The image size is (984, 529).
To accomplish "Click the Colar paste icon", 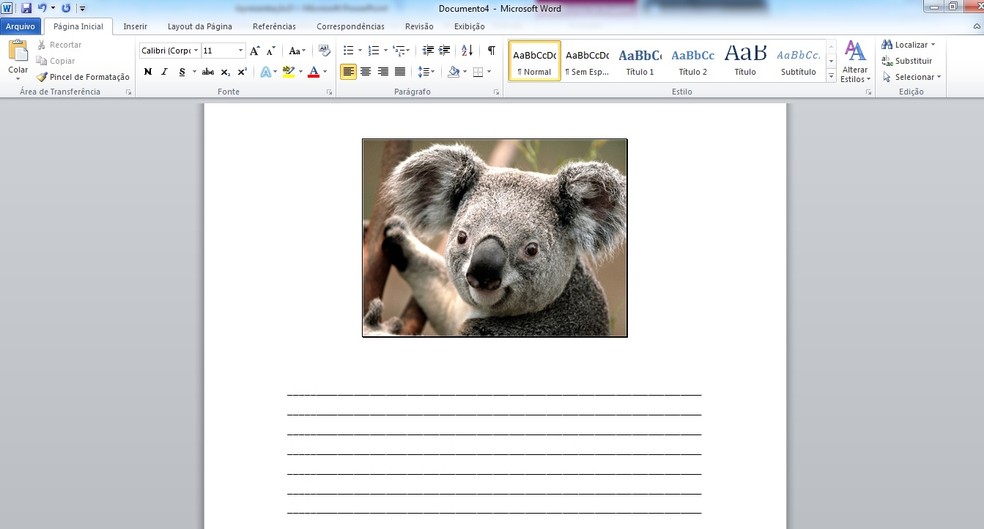I will pos(18,52).
